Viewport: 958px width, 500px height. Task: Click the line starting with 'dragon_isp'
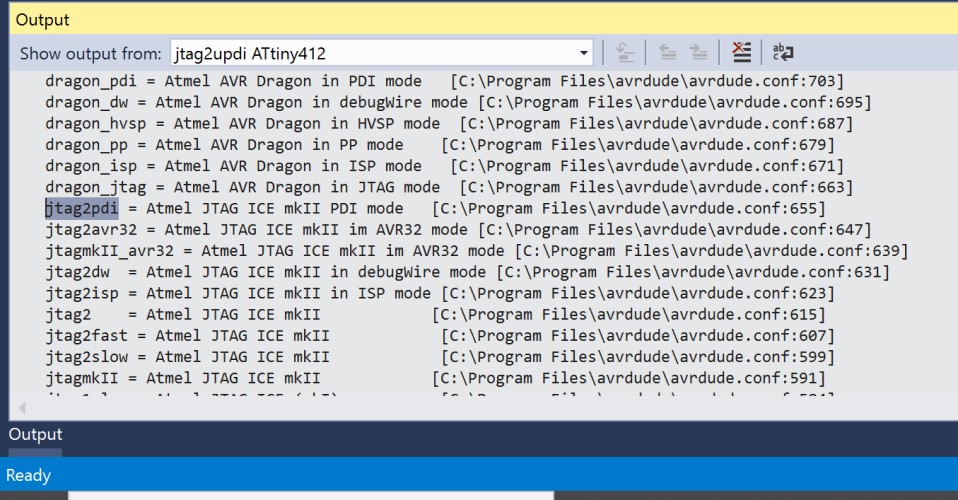click(x=444, y=166)
